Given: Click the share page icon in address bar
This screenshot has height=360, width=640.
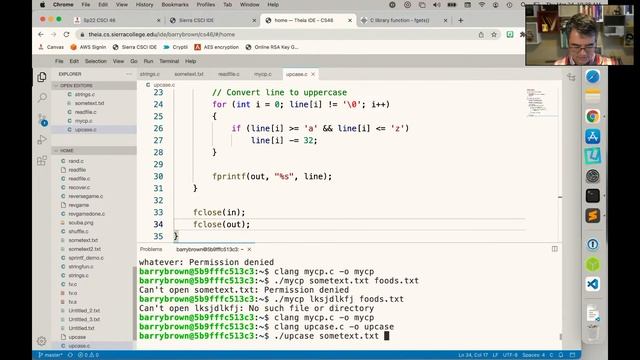Looking at the screenshot, I should (481, 35).
